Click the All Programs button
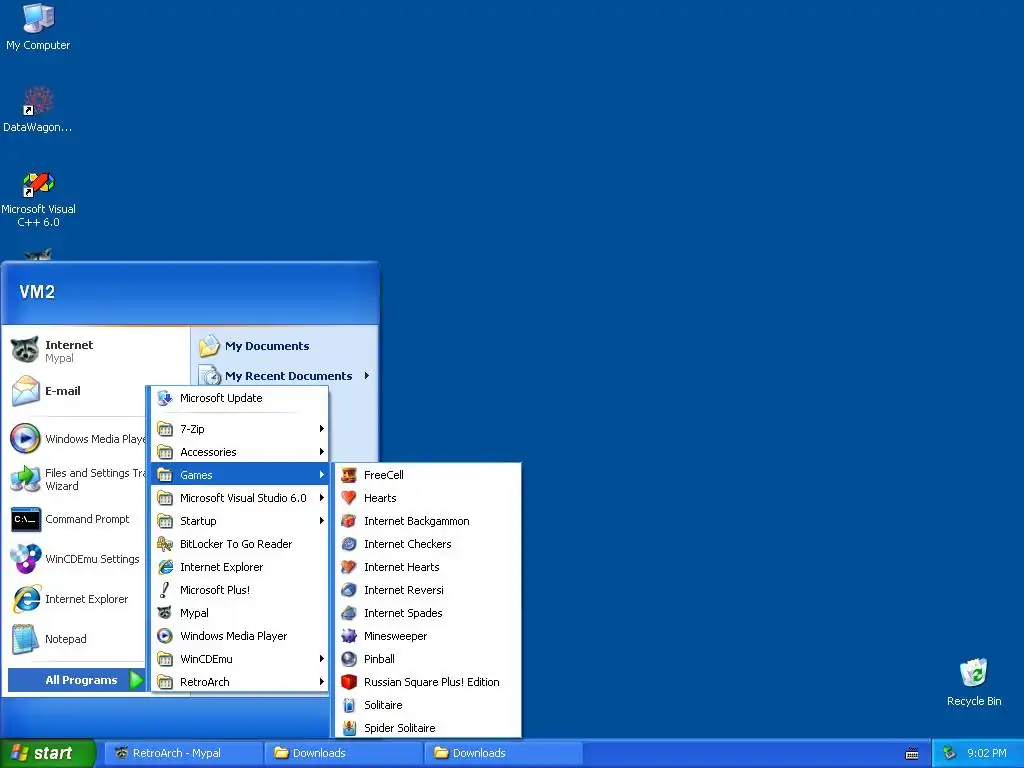 click(77, 680)
